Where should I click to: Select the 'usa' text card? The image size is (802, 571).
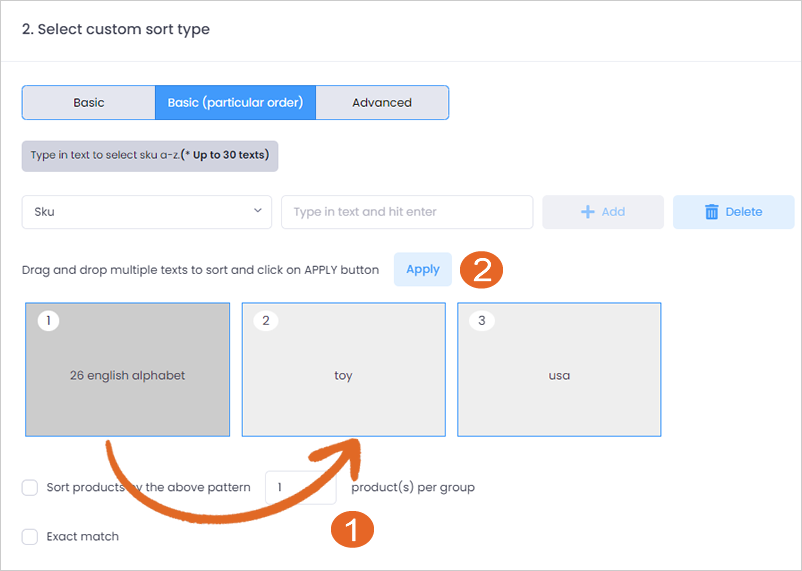click(559, 369)
